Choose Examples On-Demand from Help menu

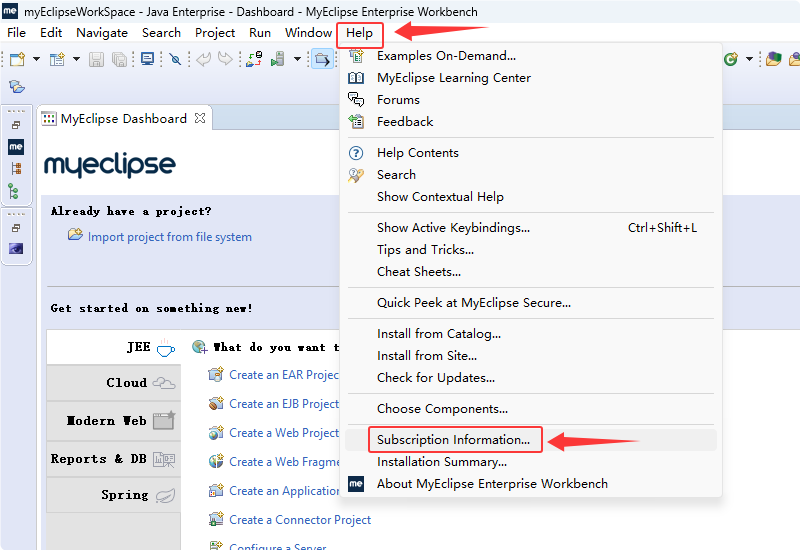[x=531, y=56]
